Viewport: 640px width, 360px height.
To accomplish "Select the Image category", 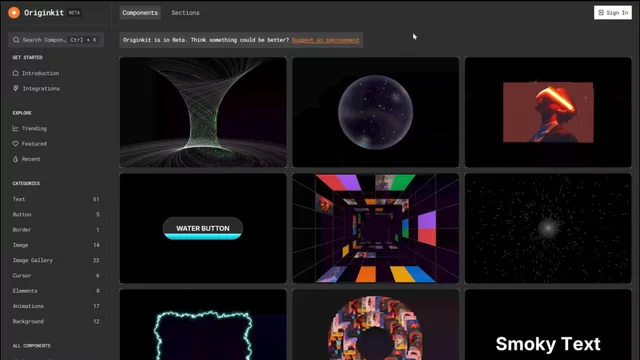I will [x=56, y=245].
